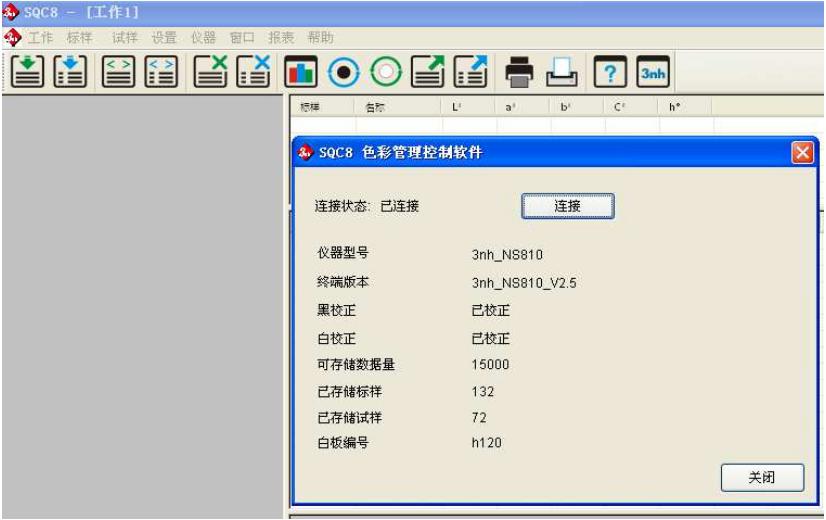Click the 黑校正 label
The image size is (826, 520).
click(x=336, y=310)
